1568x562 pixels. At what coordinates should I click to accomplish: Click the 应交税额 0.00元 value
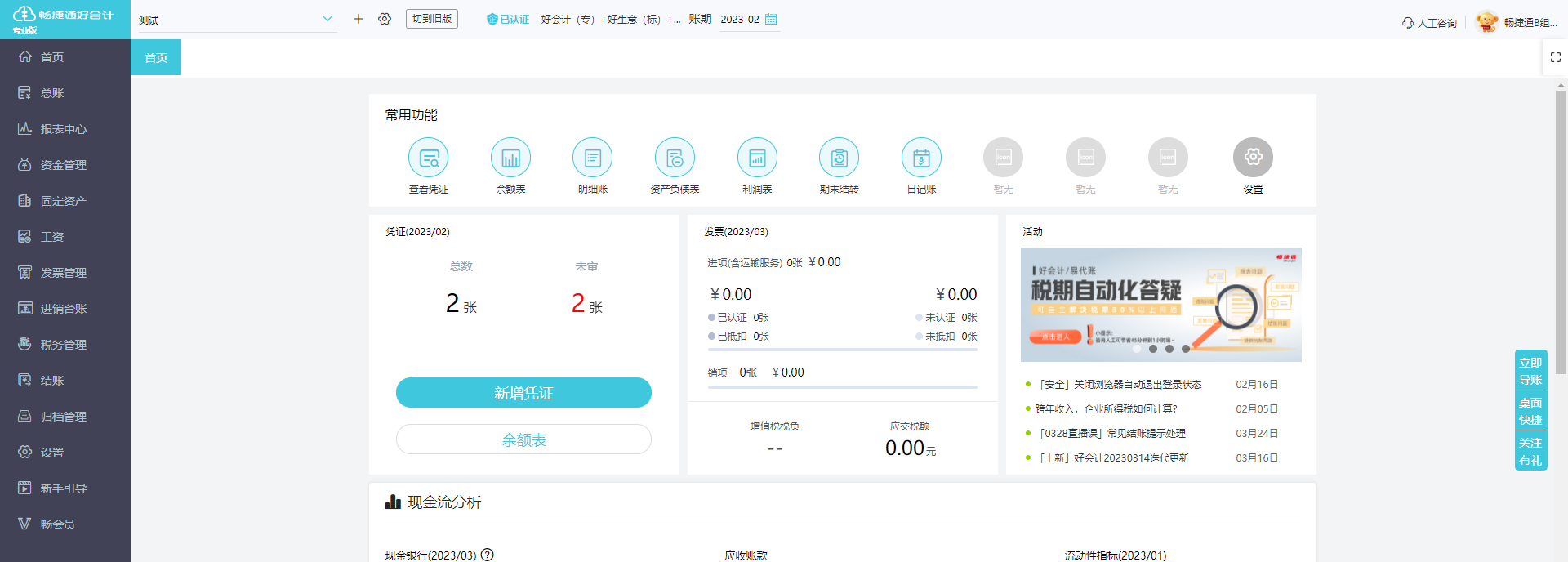pyautogui.click(x=910, y=448)
